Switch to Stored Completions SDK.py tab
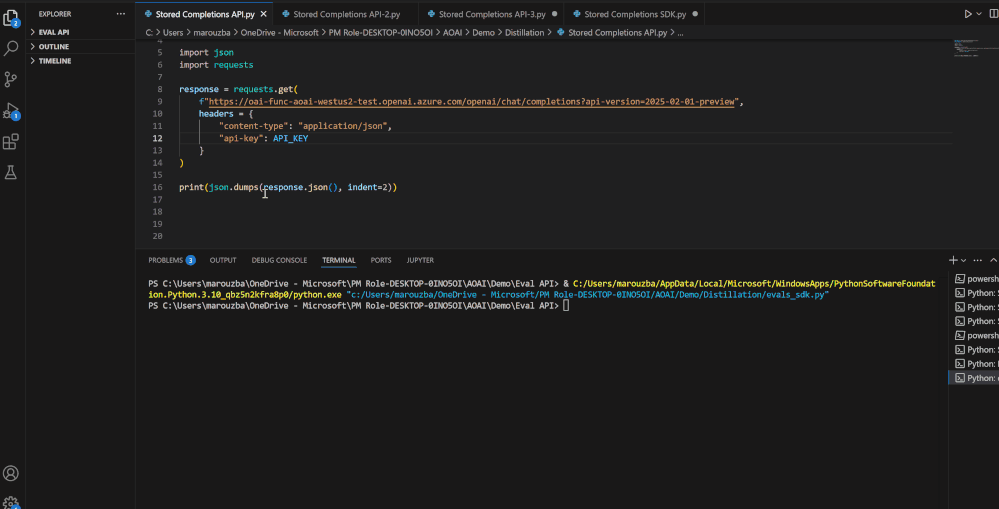Image resolution: width=999 pixels, height=509 pixels. coord(635,14)
